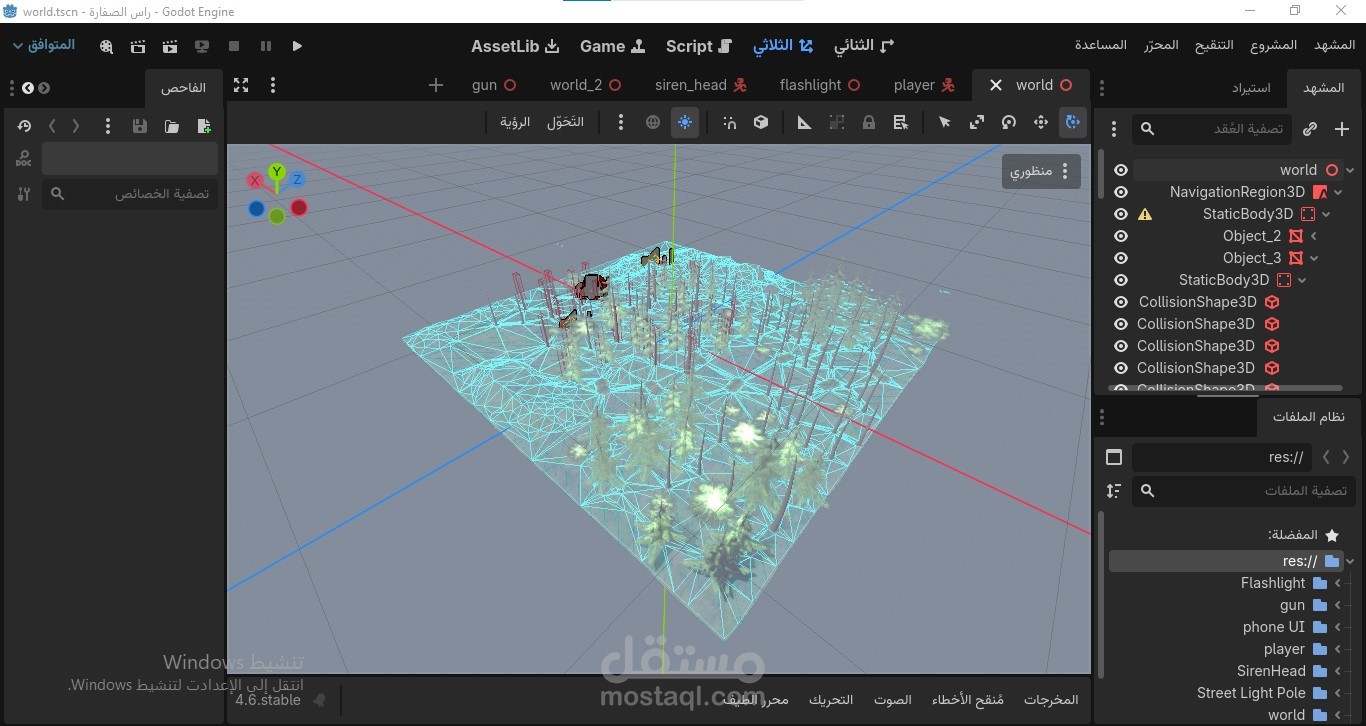Toggle visibility of NavigationRegion3D node
The image size is (1366, 726).
(x=1121, y=192)
